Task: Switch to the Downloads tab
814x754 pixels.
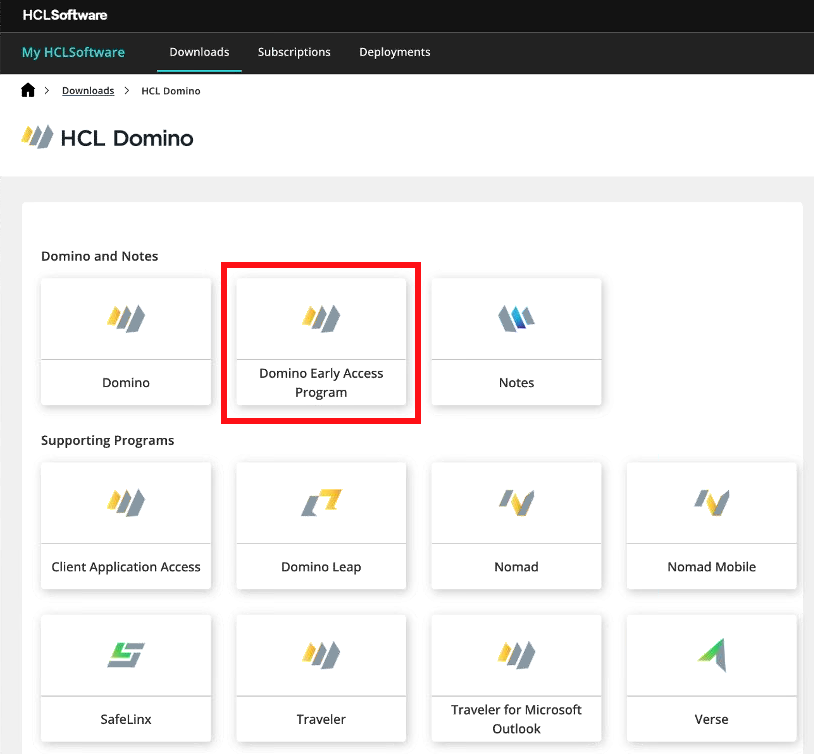Action: 199,52
